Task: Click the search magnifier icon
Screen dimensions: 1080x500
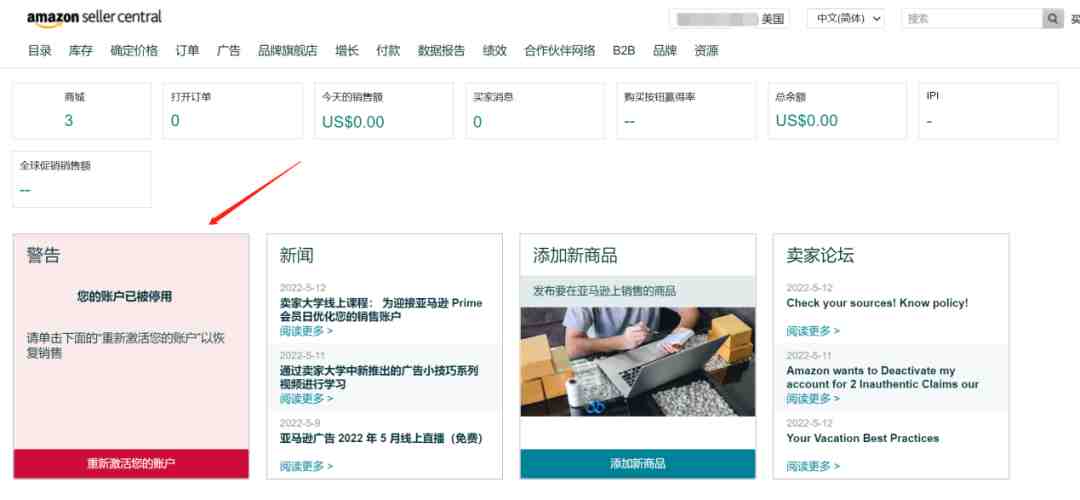Action: (x=1053, y=19)
